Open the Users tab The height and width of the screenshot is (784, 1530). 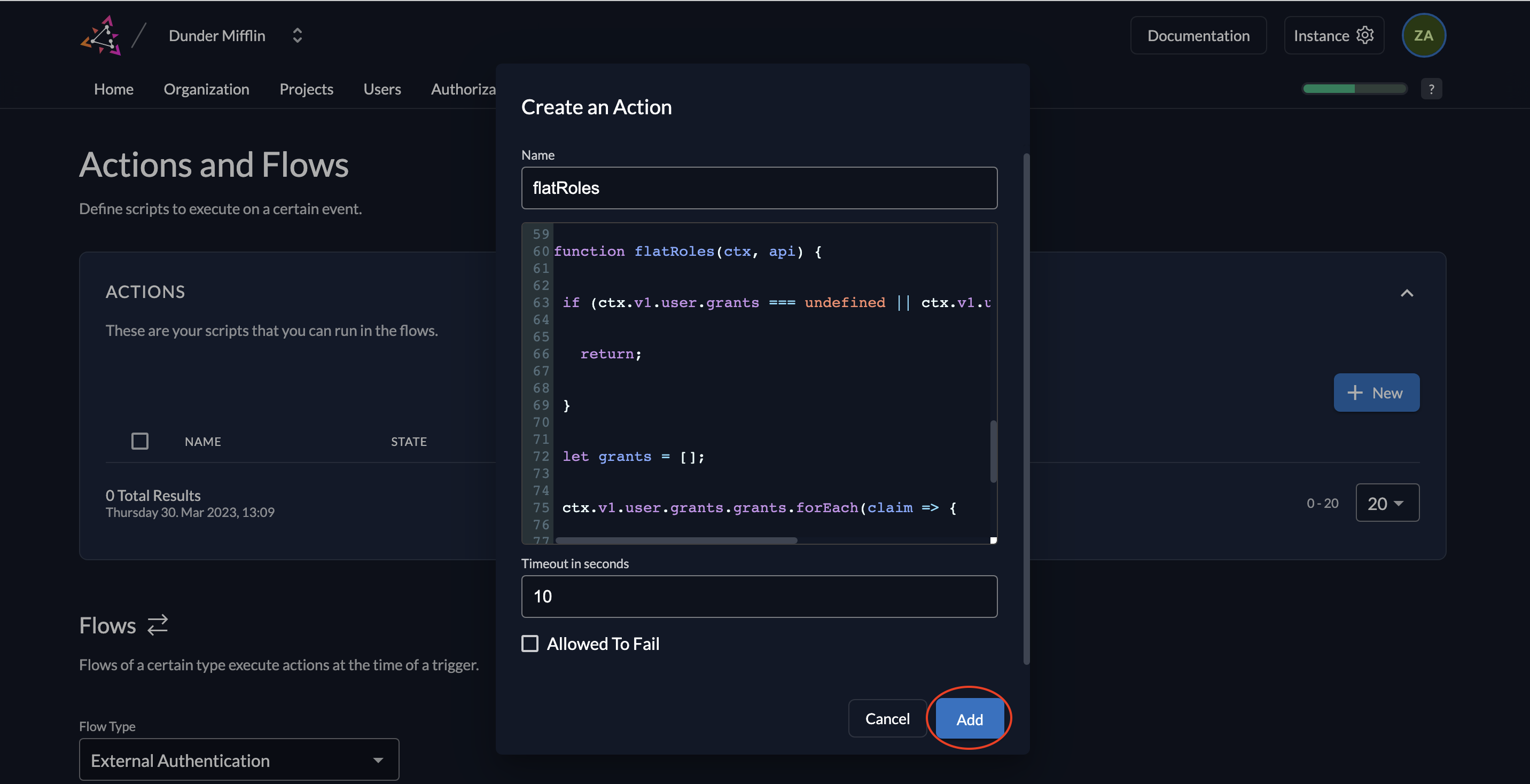pos(382,89)
